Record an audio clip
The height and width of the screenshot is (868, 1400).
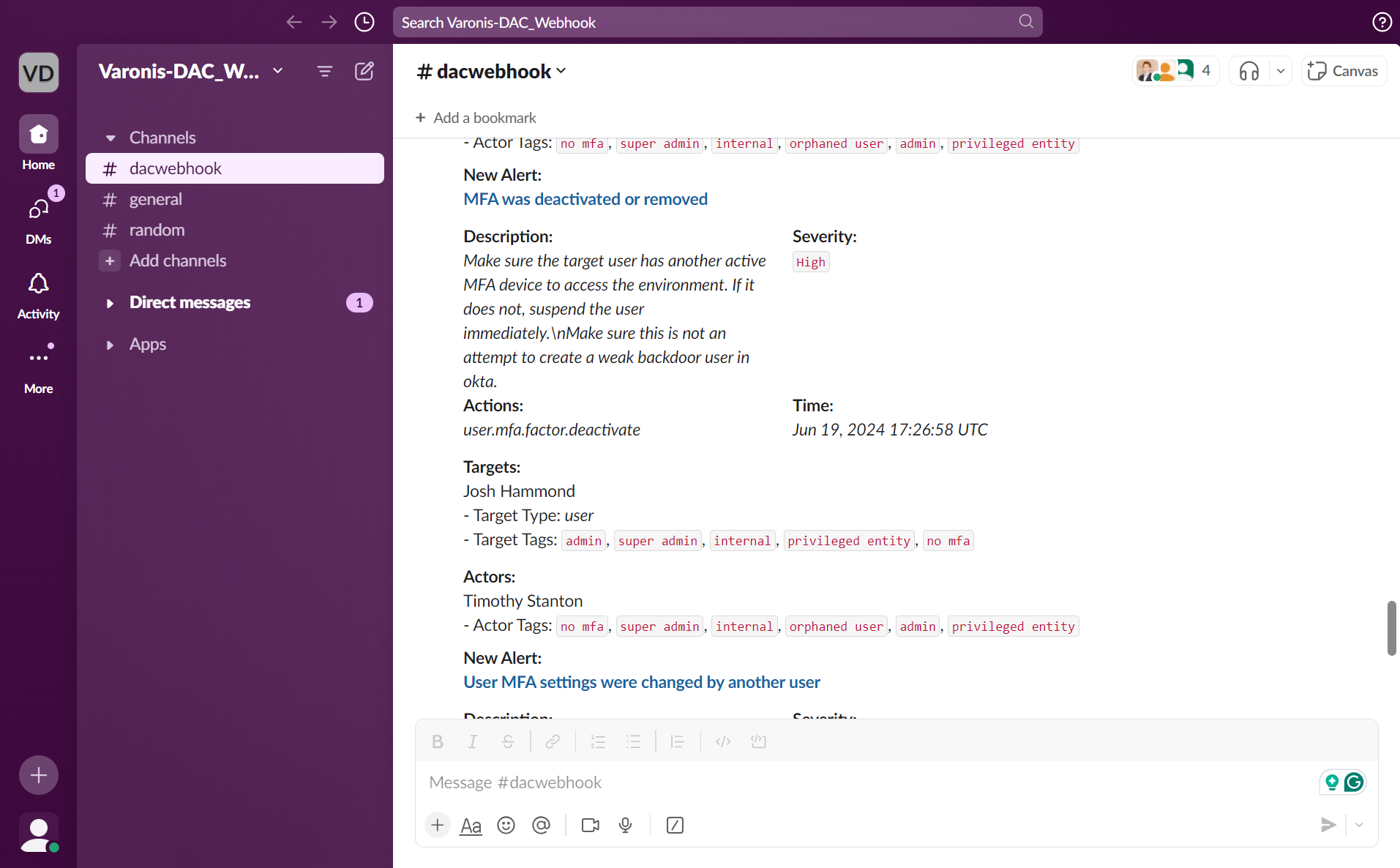point(625,825)
